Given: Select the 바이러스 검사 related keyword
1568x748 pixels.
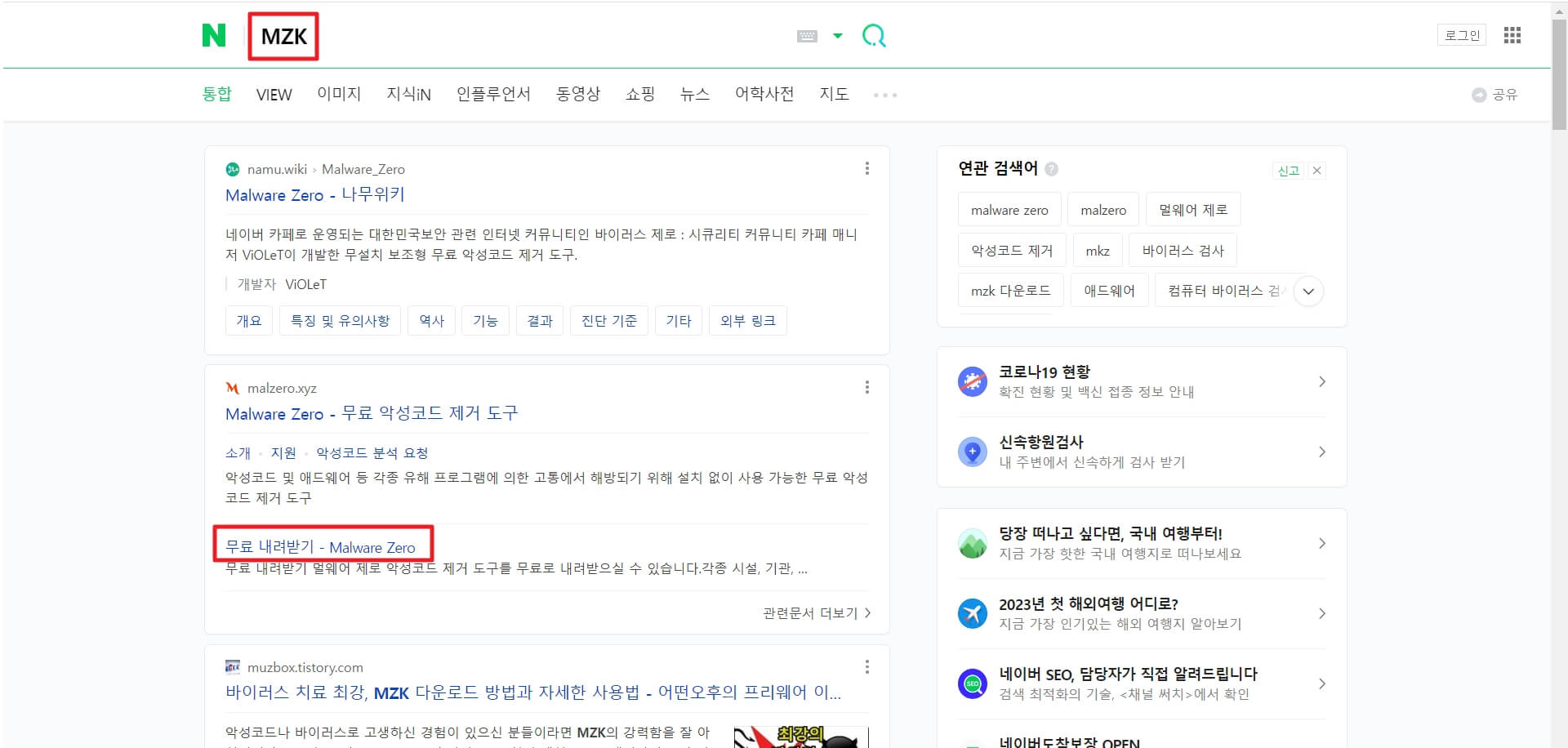Looking at the screenshot, I should point(1183,250).
